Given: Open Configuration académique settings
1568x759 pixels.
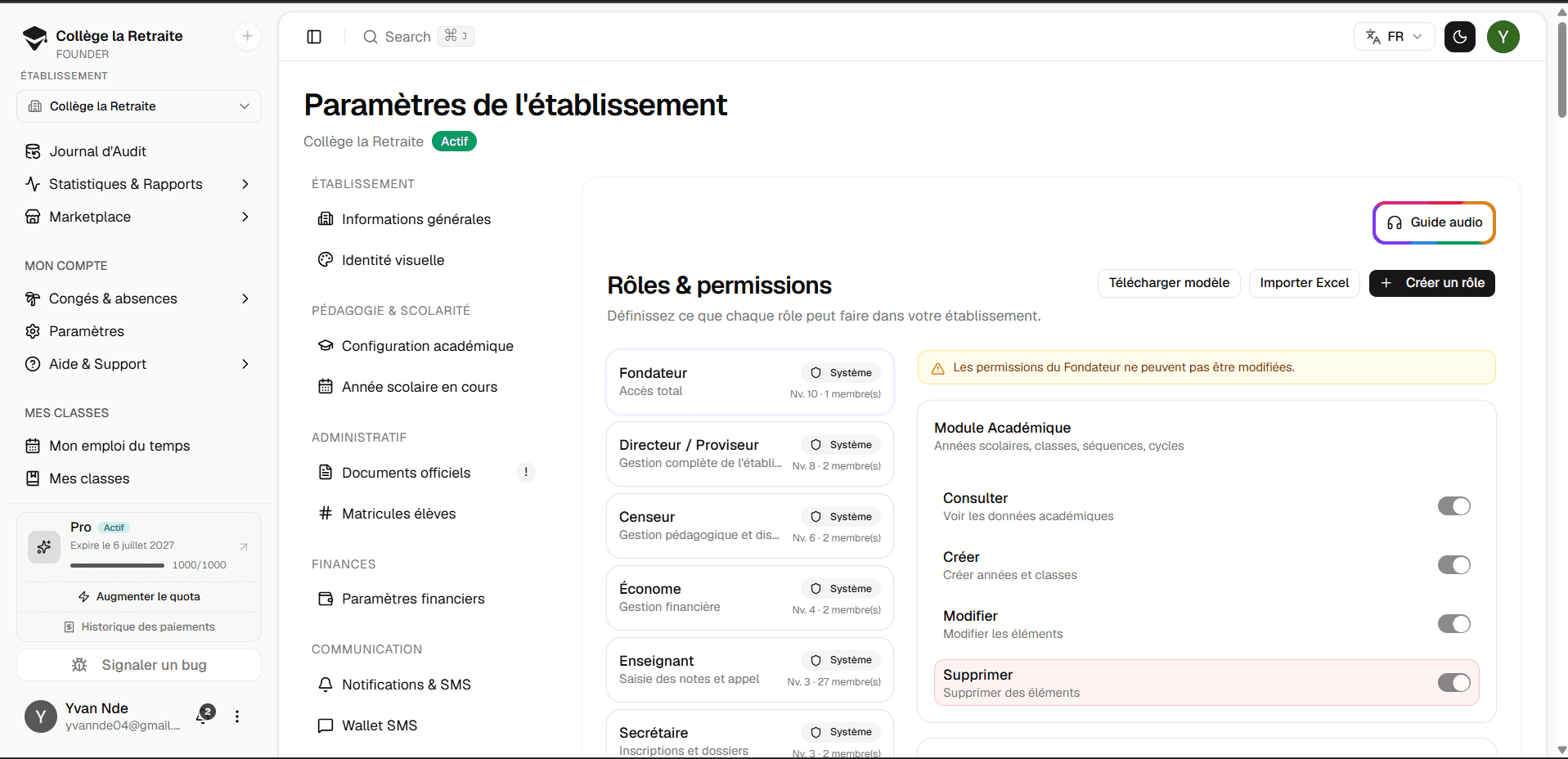Looking at the screenshot, I should (x=428, y=346).
